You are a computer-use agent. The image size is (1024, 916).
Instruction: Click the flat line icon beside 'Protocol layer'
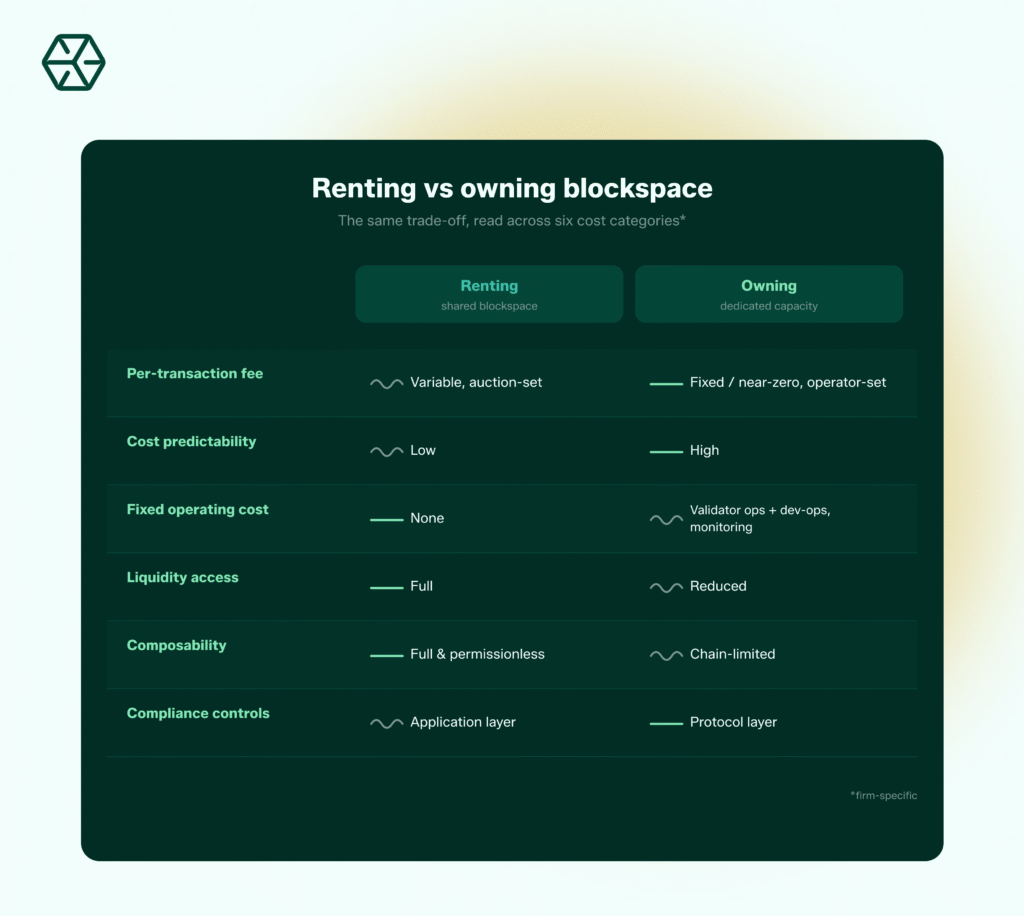(x=666, y=723)
